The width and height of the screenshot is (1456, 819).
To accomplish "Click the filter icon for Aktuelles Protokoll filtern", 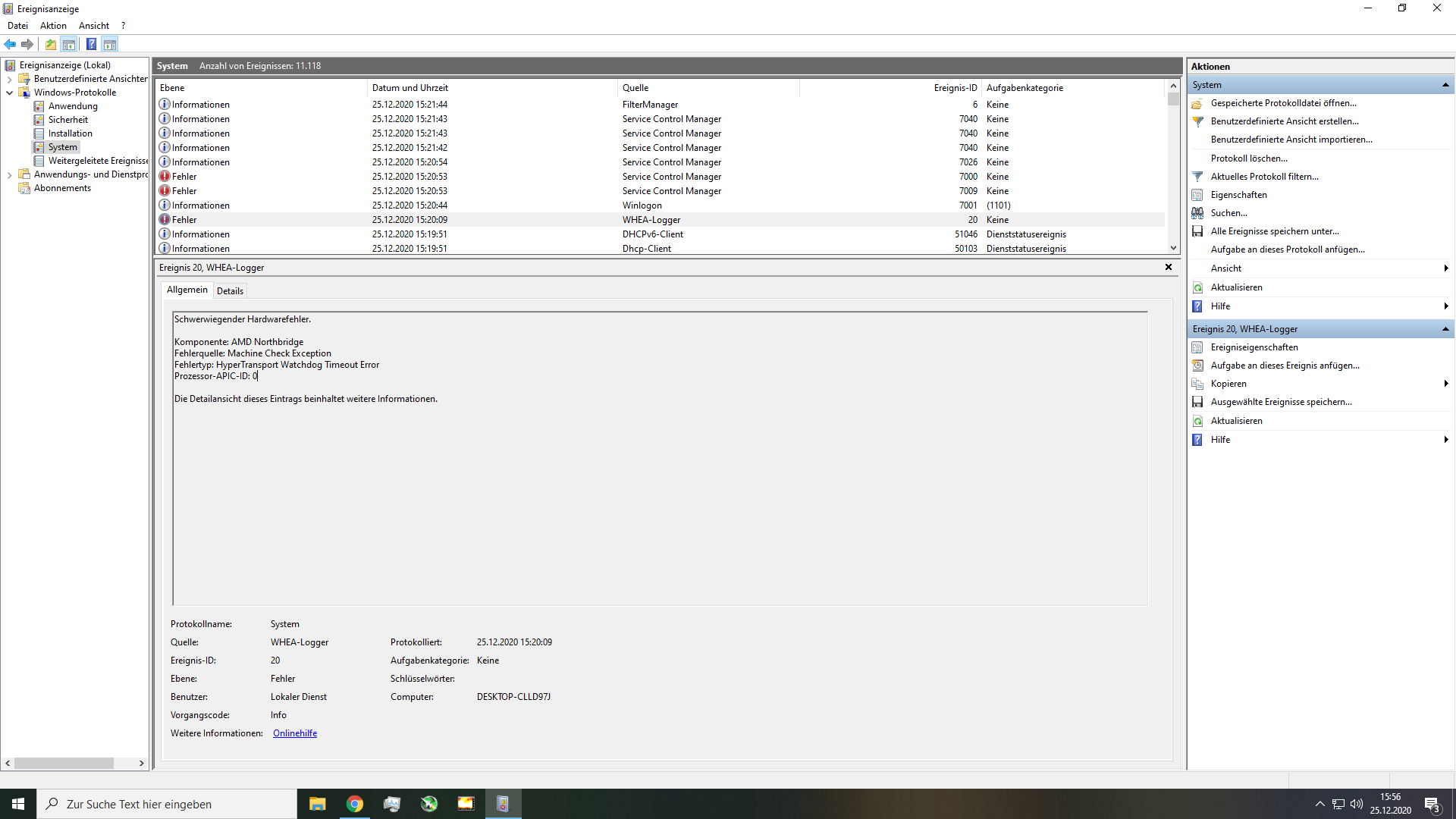I will click(1197, 177).
